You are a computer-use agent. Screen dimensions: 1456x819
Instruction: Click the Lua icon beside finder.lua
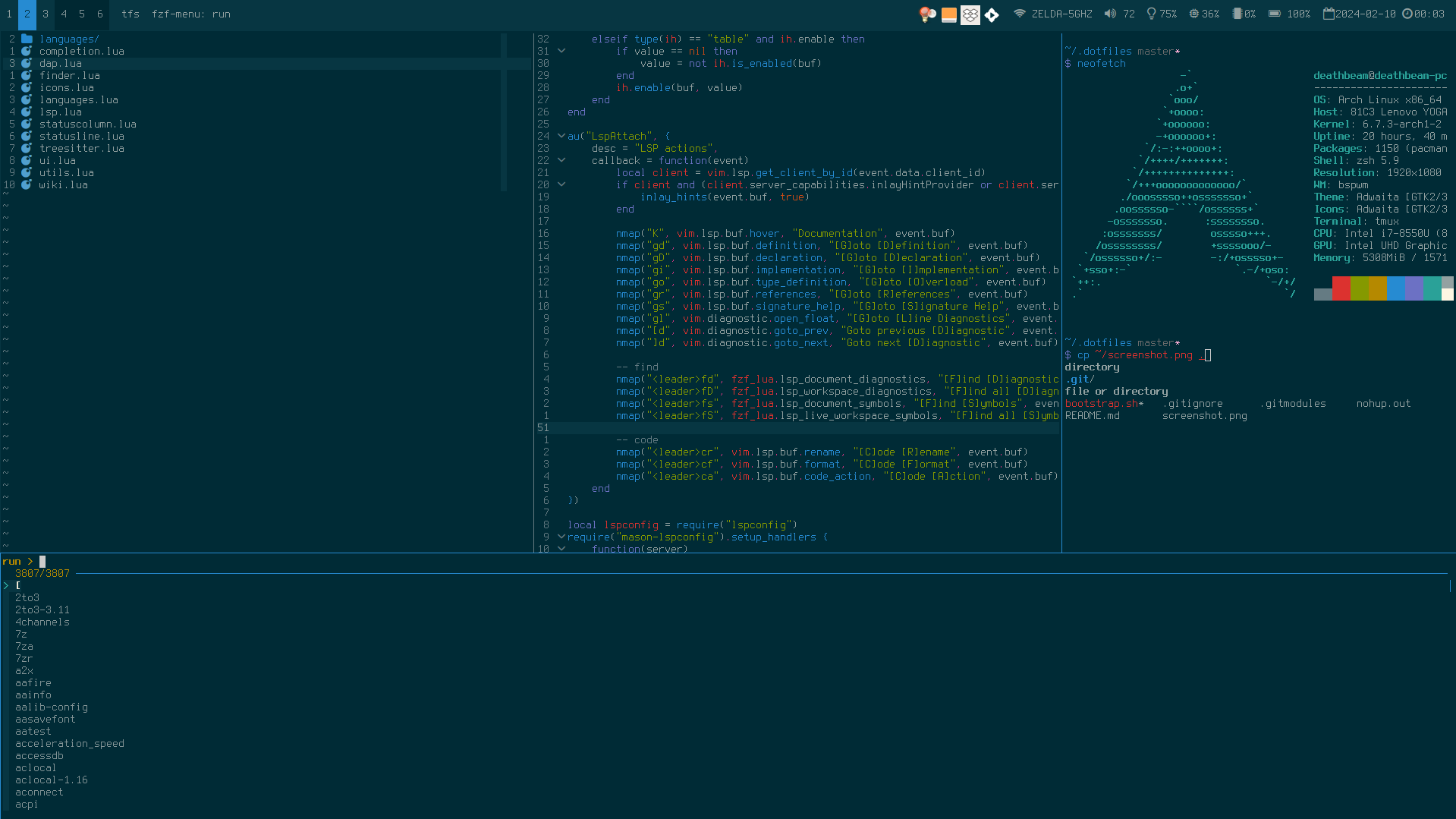click(x=27, y=75)
